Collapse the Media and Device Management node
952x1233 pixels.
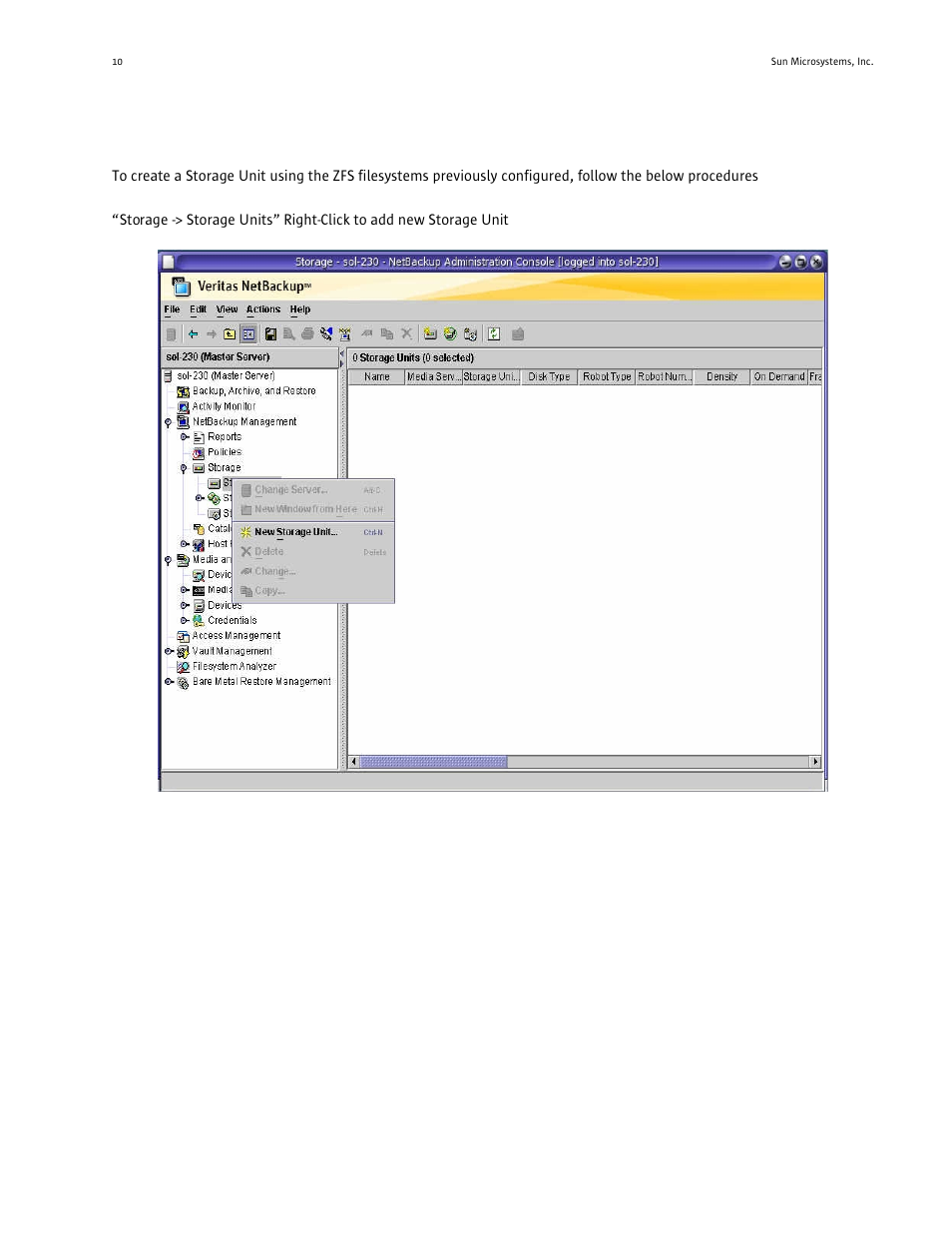168,560
